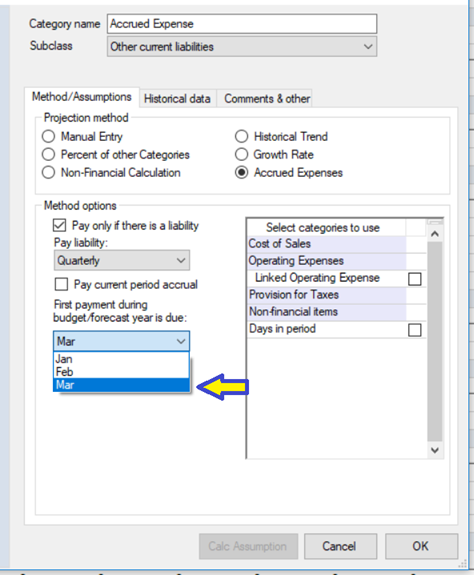
Task: Tick the Days in period checkbox
Action: [x=415, y=330]
